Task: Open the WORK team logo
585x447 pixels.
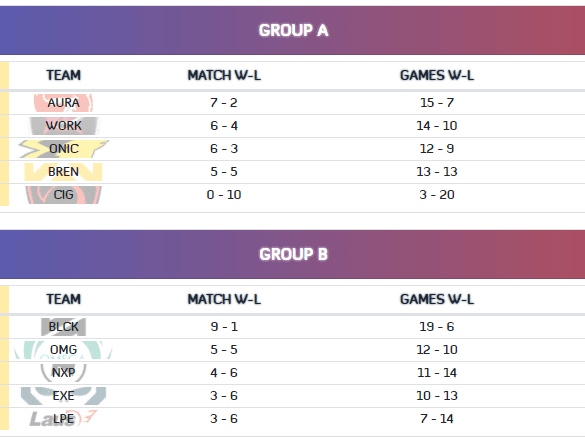Action: [63, 126]
